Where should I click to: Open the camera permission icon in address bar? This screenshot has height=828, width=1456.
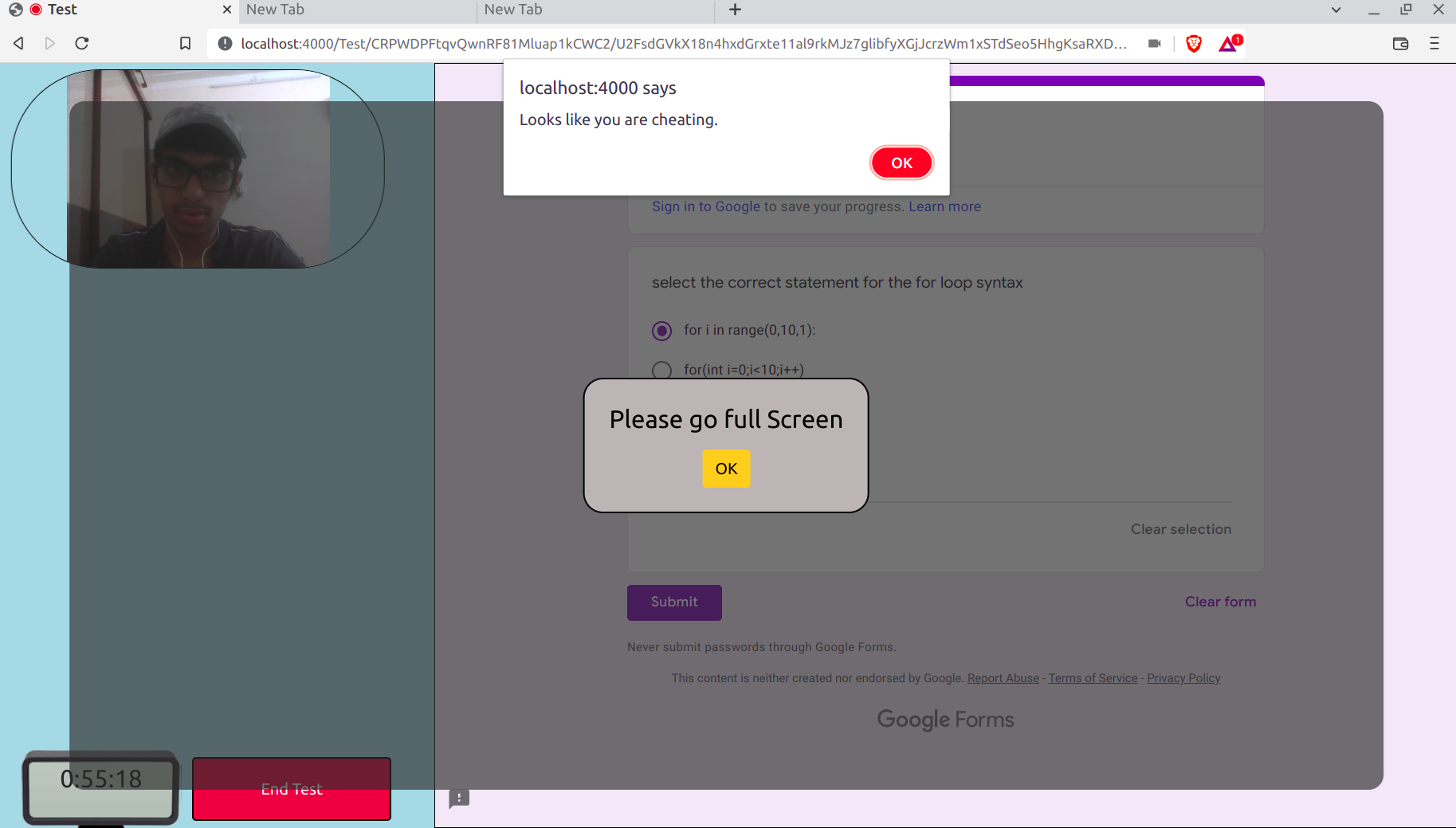click(1154, 43)
